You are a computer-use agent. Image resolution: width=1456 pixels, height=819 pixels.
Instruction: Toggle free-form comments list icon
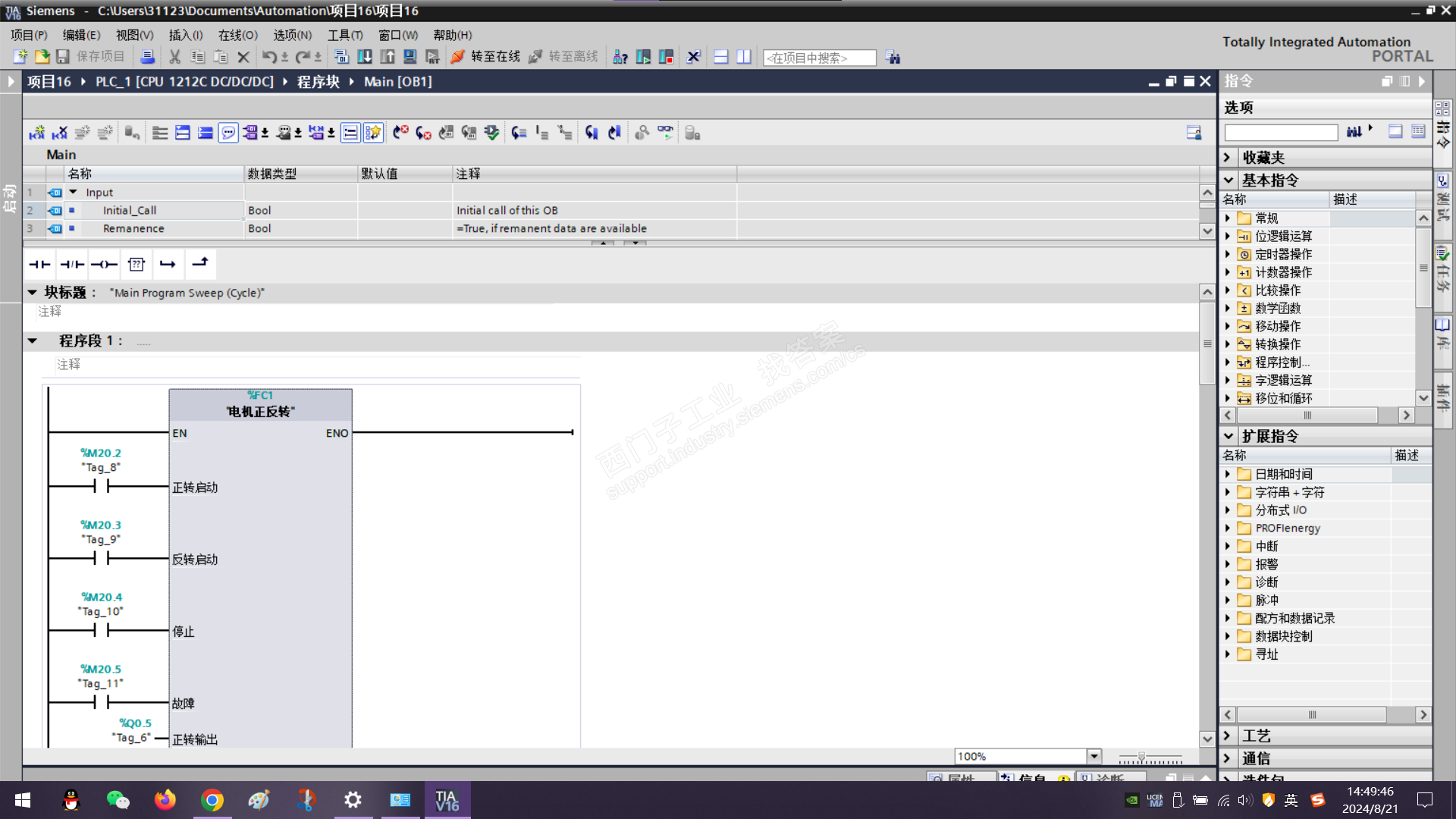tap(350, 133)
